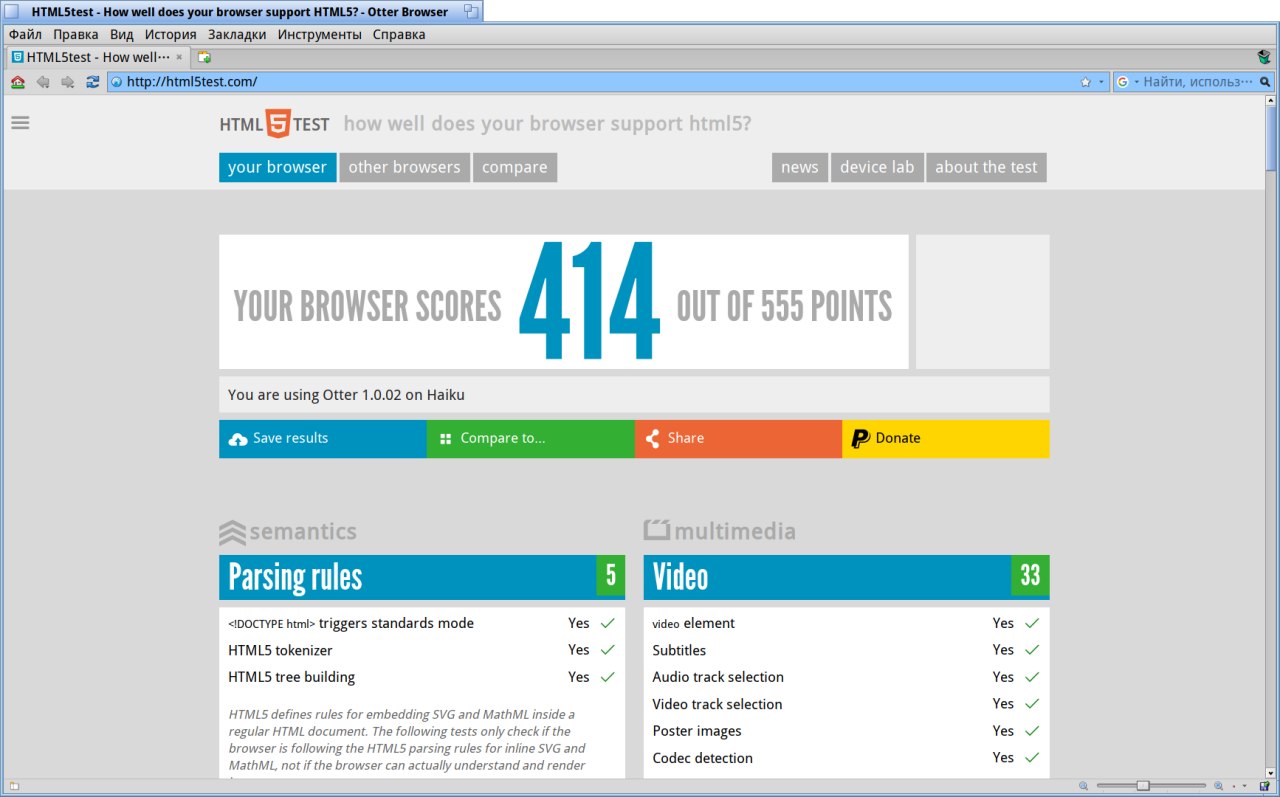
Task: Open the status bar dropdown arrow near zoom
Action: [1245, 786]
